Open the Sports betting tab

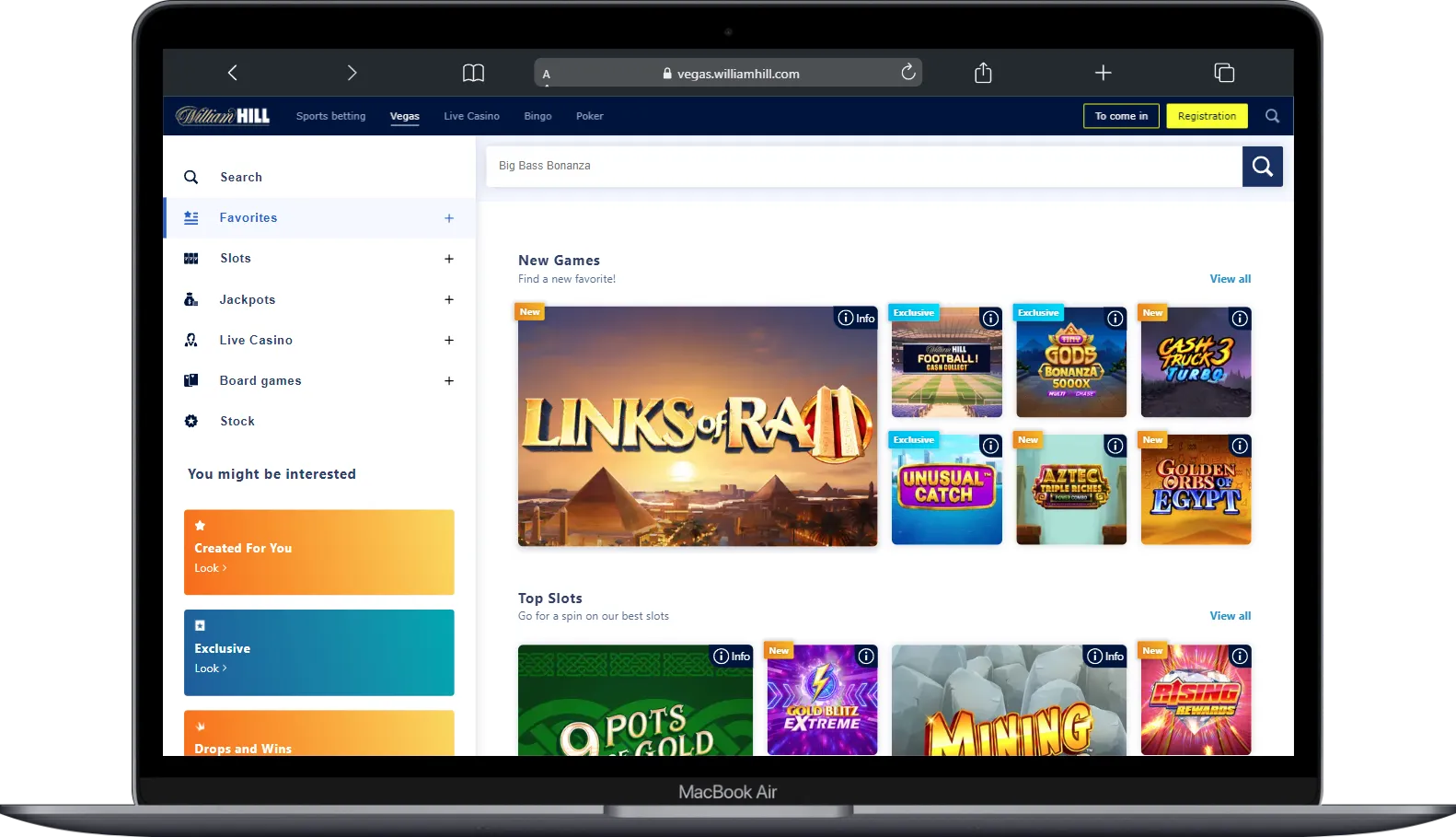pyautogui.click(x=330, y=116)
